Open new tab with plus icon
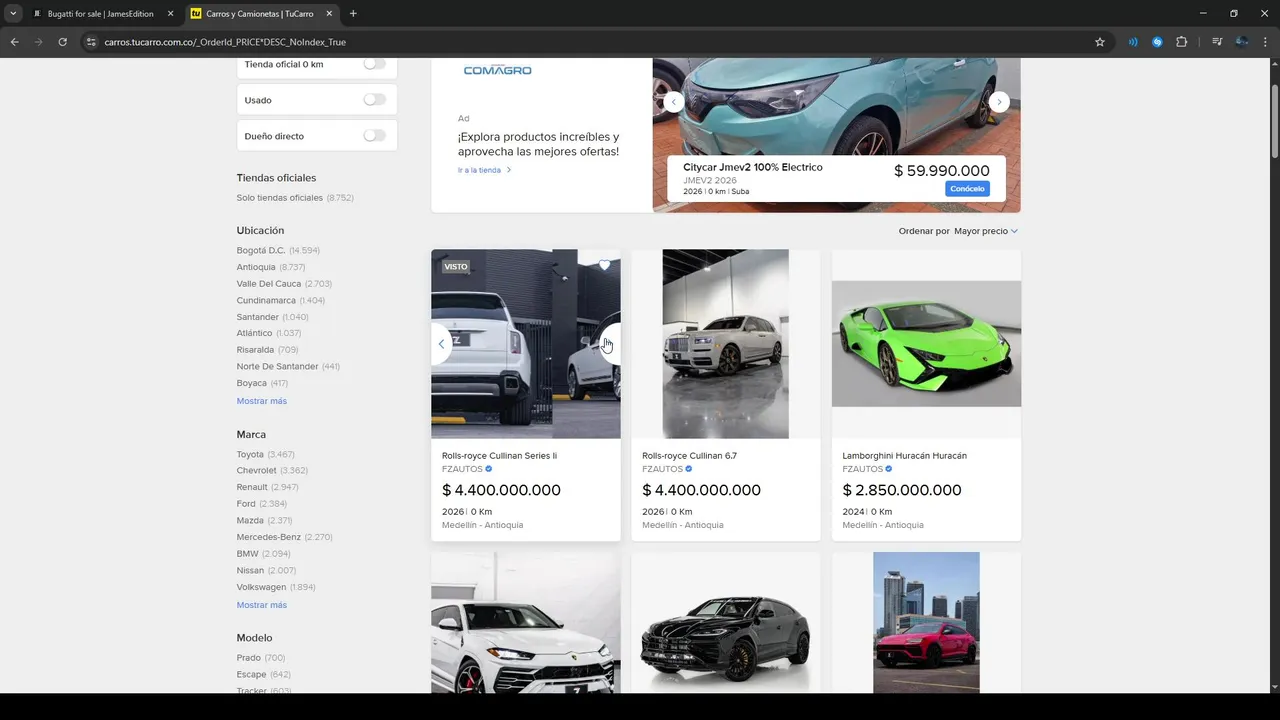This screenshot has height=720, width=1280. point(353,14)
